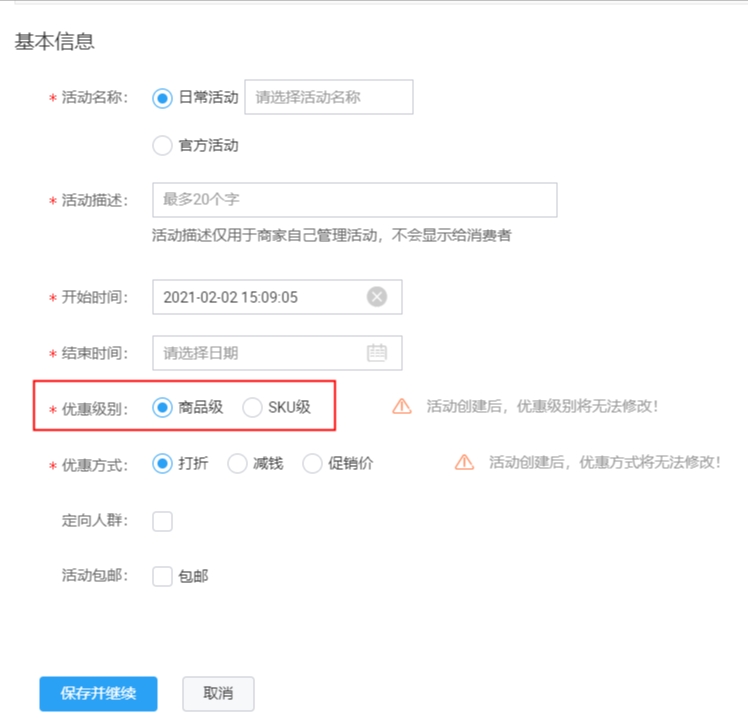Open the 结束时间 请选择日期 picker
Viewport: 748px width, 720px height.
pos(260,353)
